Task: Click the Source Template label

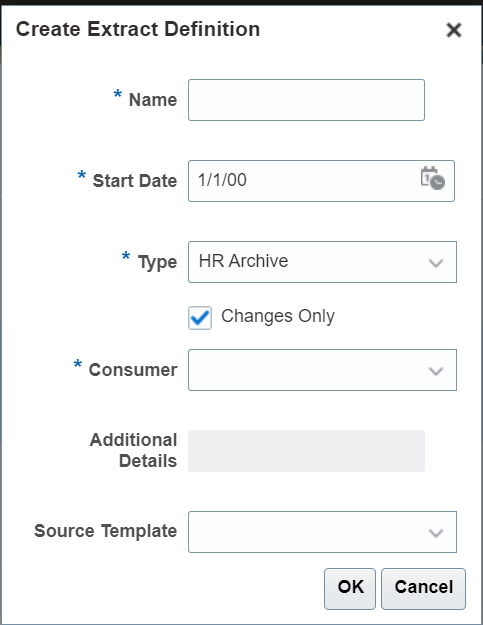Action: (x=106, y=531)
